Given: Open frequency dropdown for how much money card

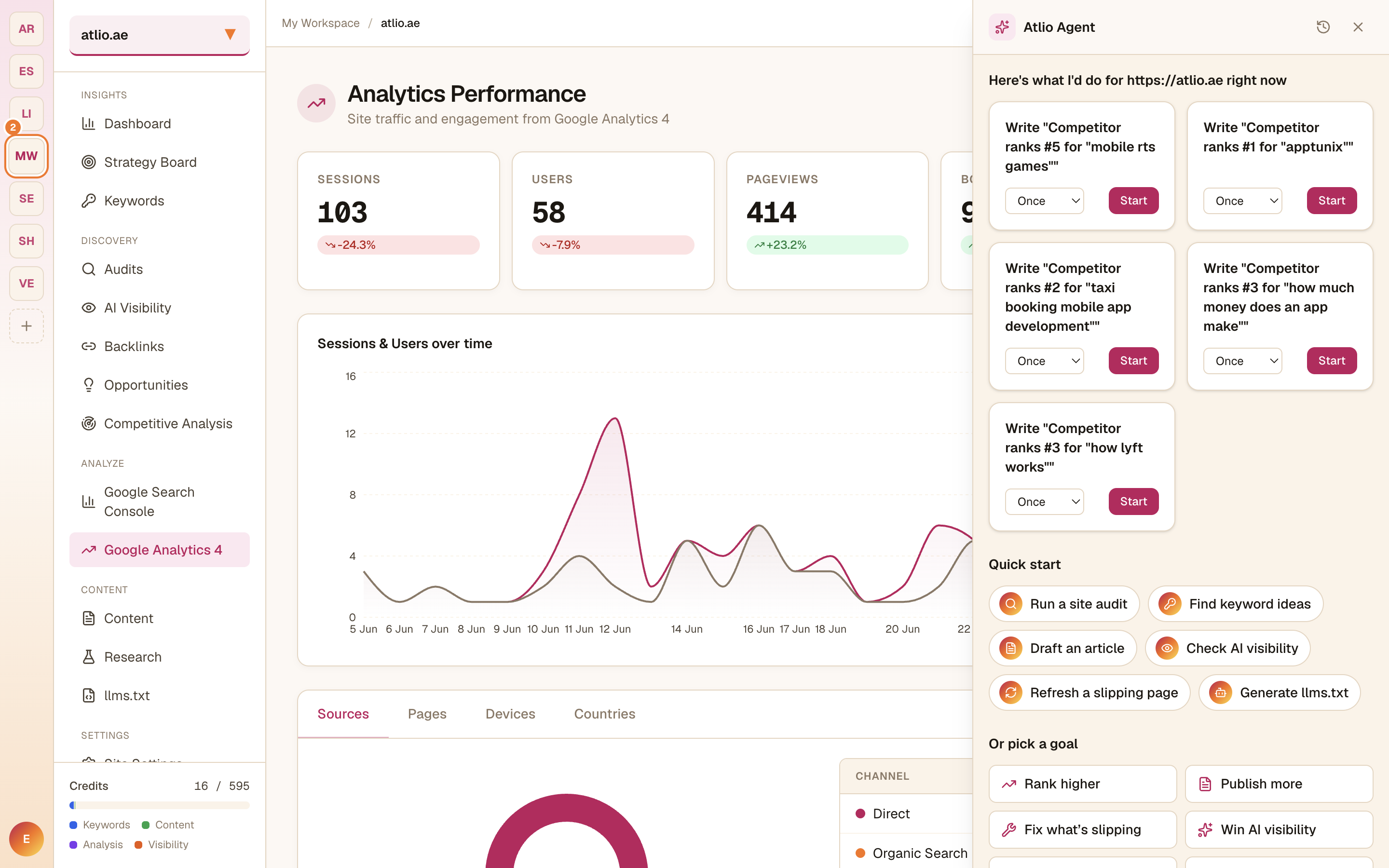Looking at the screenshot, I should 1243,361.
